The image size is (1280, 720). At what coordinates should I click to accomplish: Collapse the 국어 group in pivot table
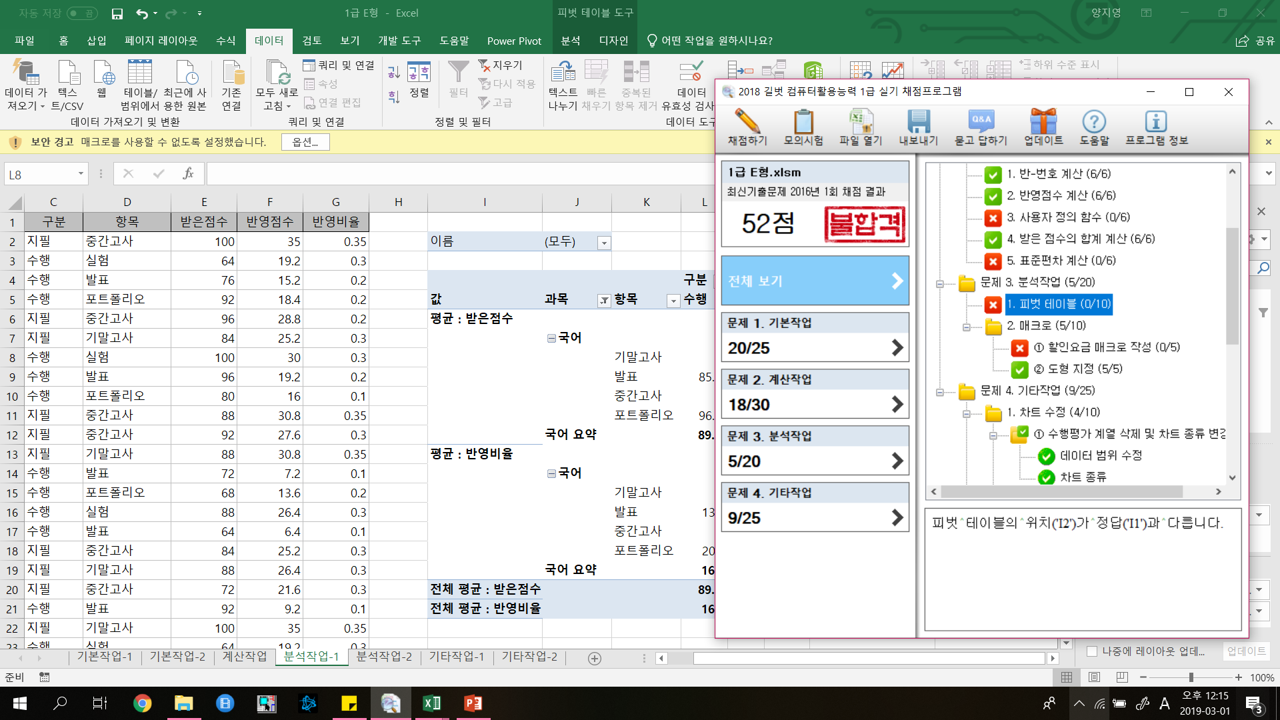(551, 338)
